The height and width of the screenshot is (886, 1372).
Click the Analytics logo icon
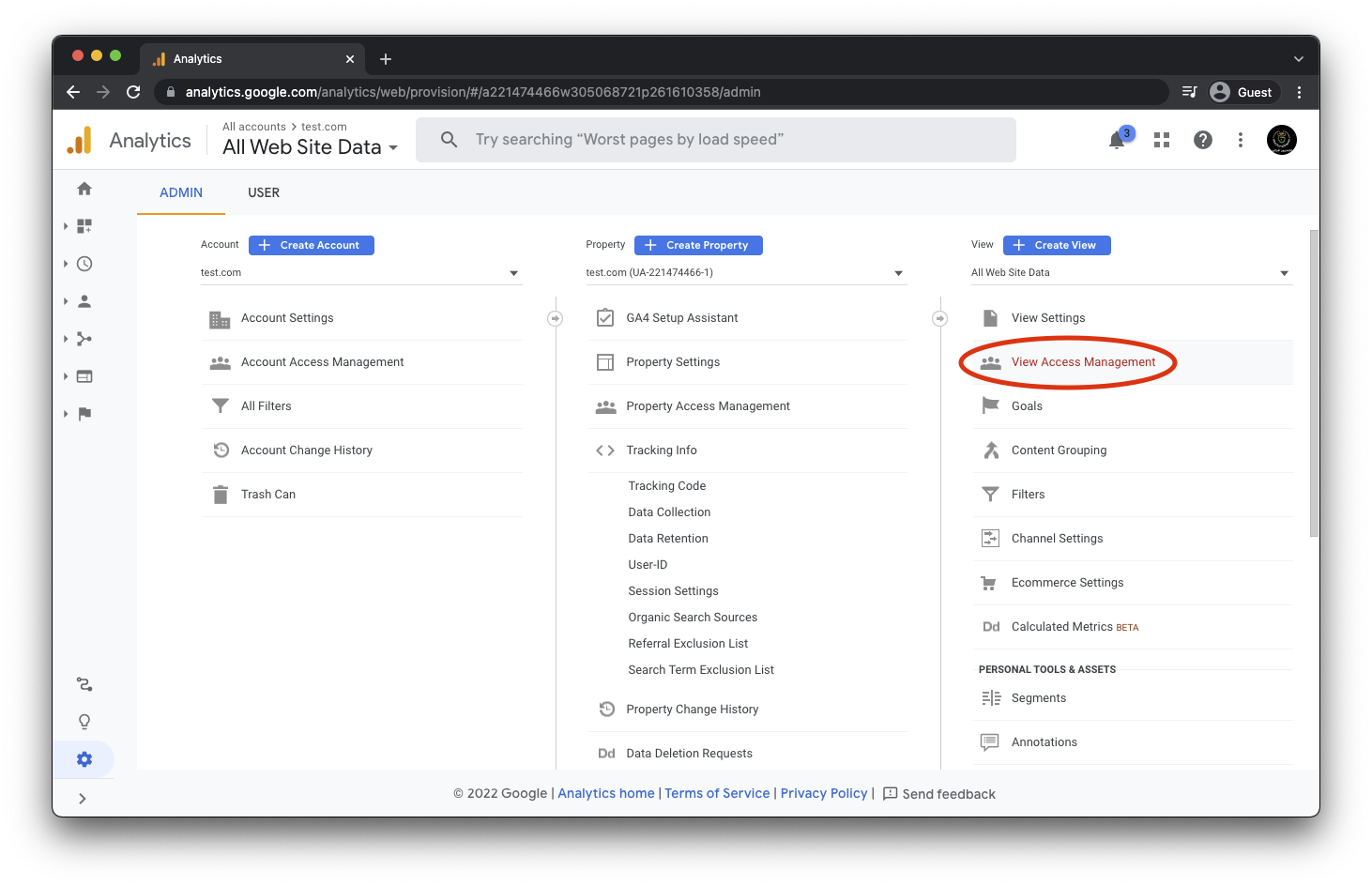pos(80,140)
